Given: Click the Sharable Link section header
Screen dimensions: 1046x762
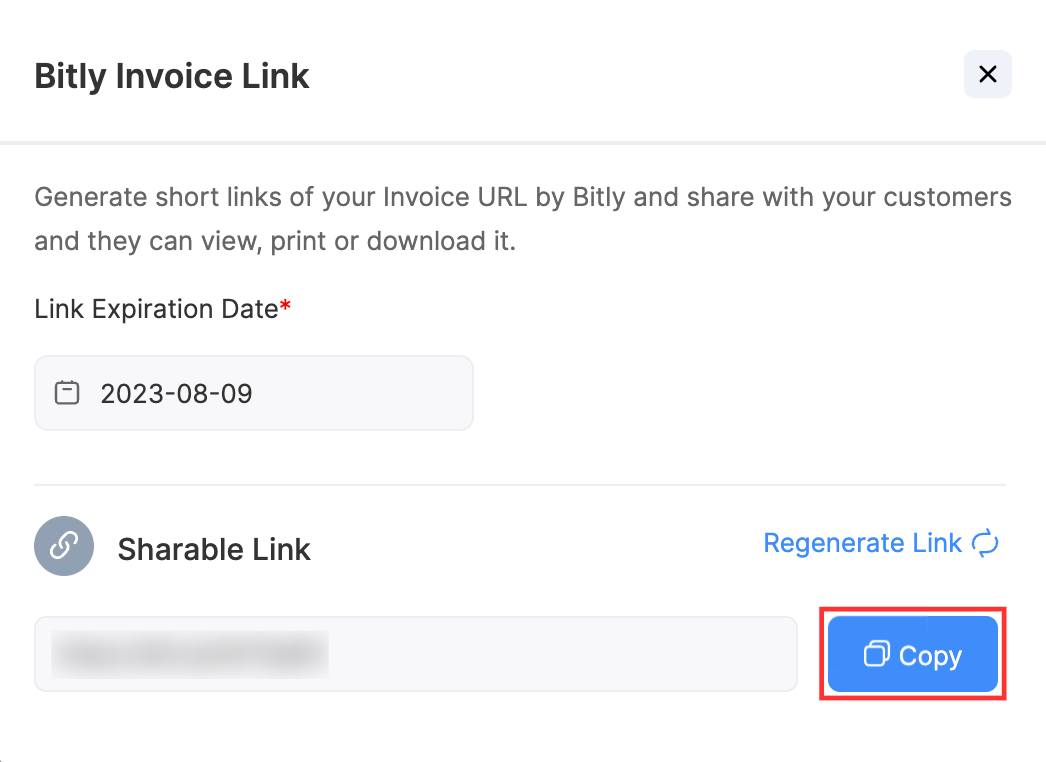Looking at the screenshot, I should 213,548.
